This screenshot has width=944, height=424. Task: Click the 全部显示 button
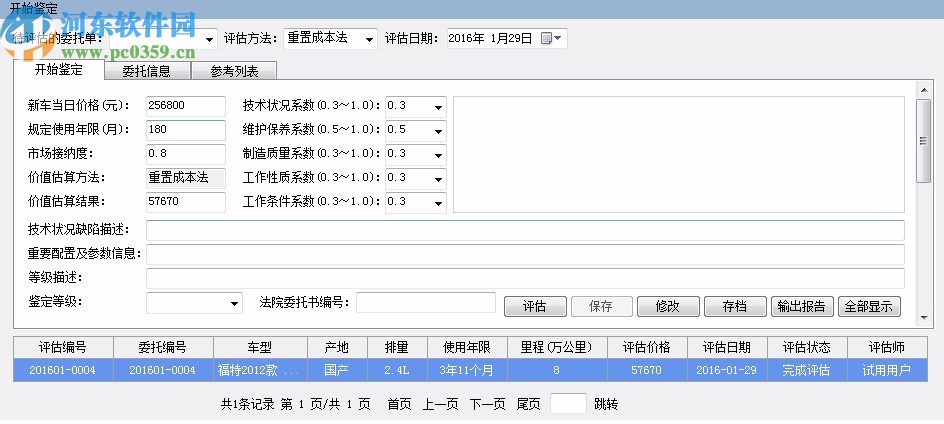point(869,307)
